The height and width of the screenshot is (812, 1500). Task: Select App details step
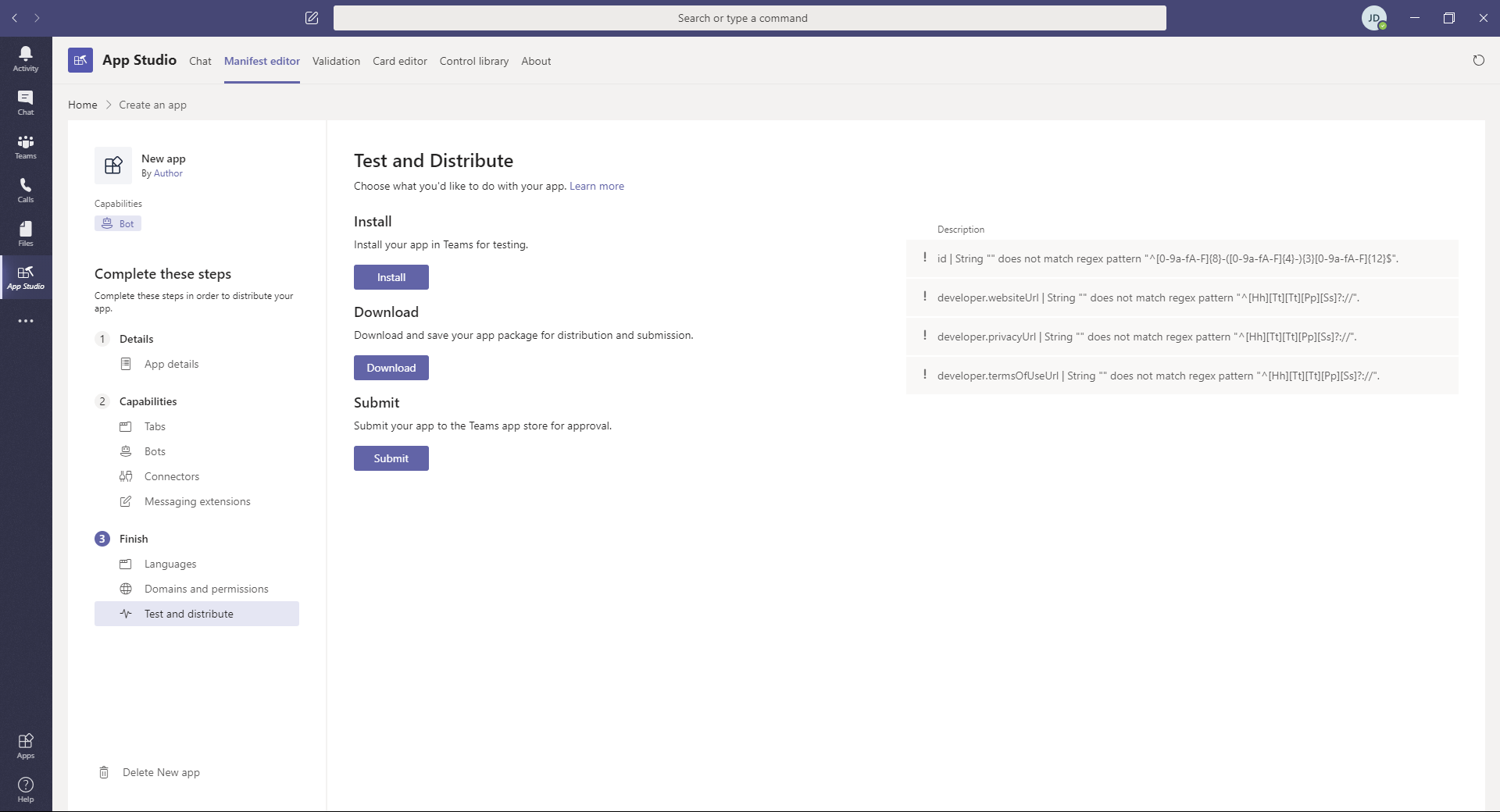(x=171, y=364)
